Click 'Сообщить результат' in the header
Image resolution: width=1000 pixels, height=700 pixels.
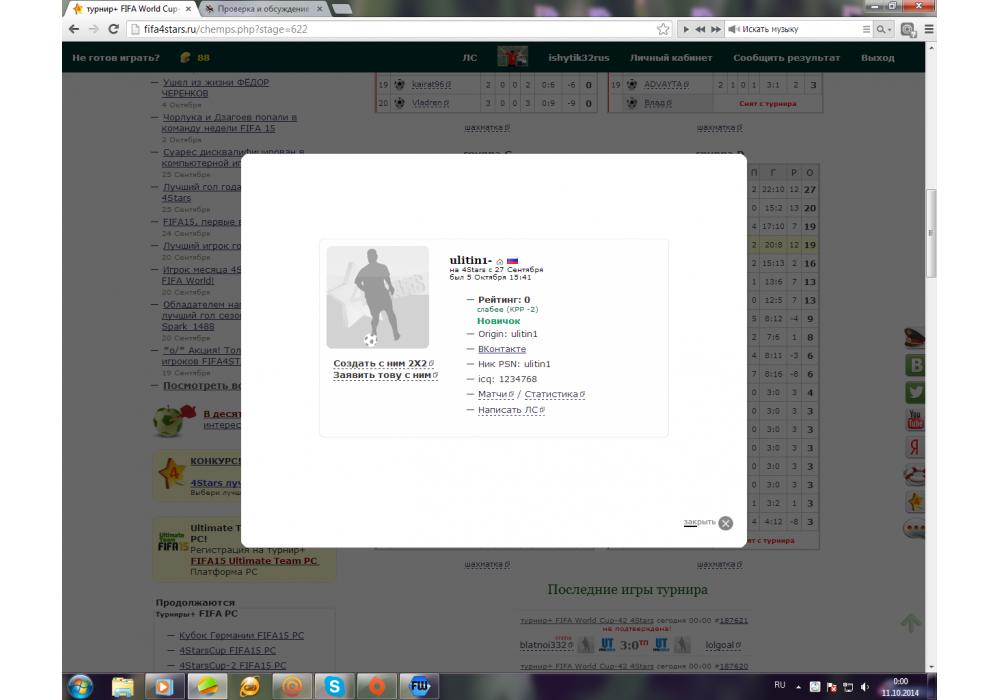coord(786,57)
